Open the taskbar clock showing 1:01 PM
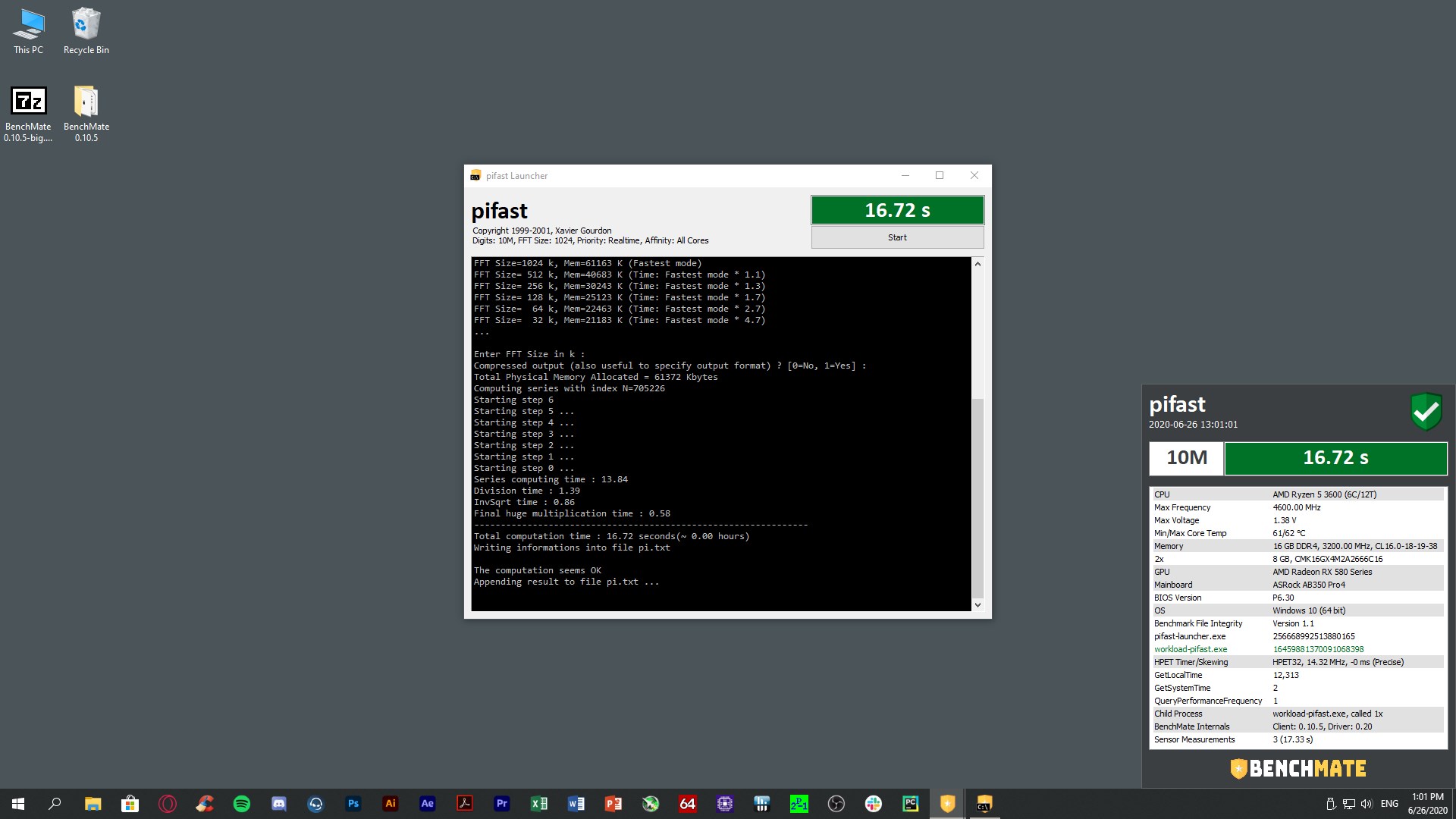The width and height of the screenshot is (1456, 819). point(1427,804)
